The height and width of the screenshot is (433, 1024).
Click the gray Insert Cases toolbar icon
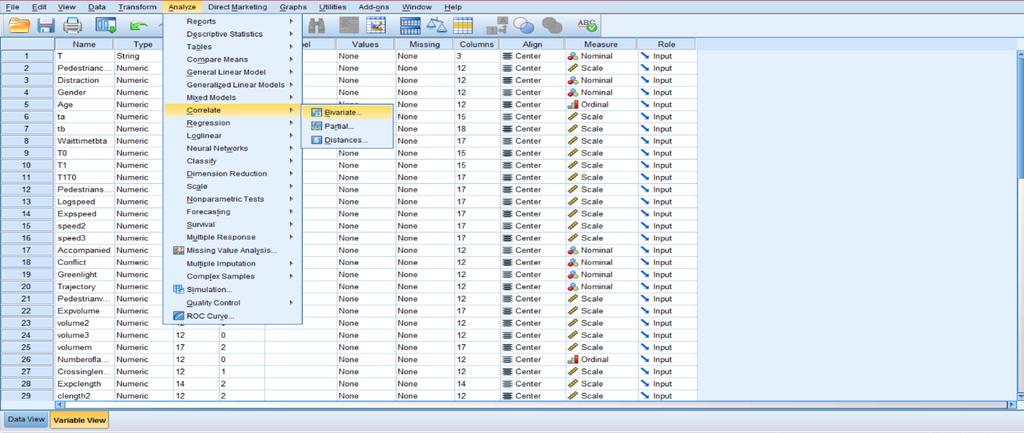(349, 25)
